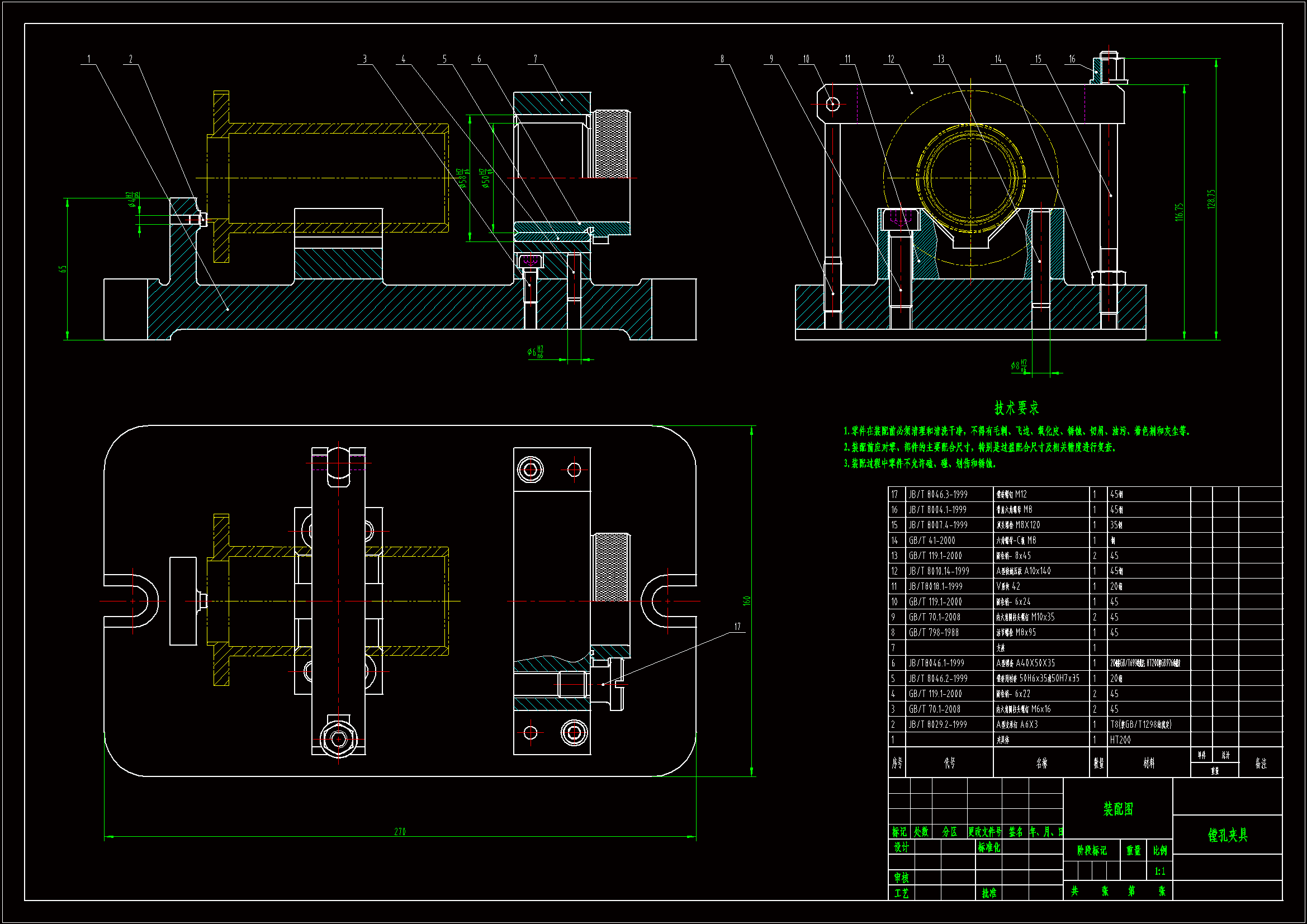Image resolution: width=1307 pixels, height=924 pixels.
Task: Click the 镗孔夹具 drawing name text
Action: coord(1227,835)
